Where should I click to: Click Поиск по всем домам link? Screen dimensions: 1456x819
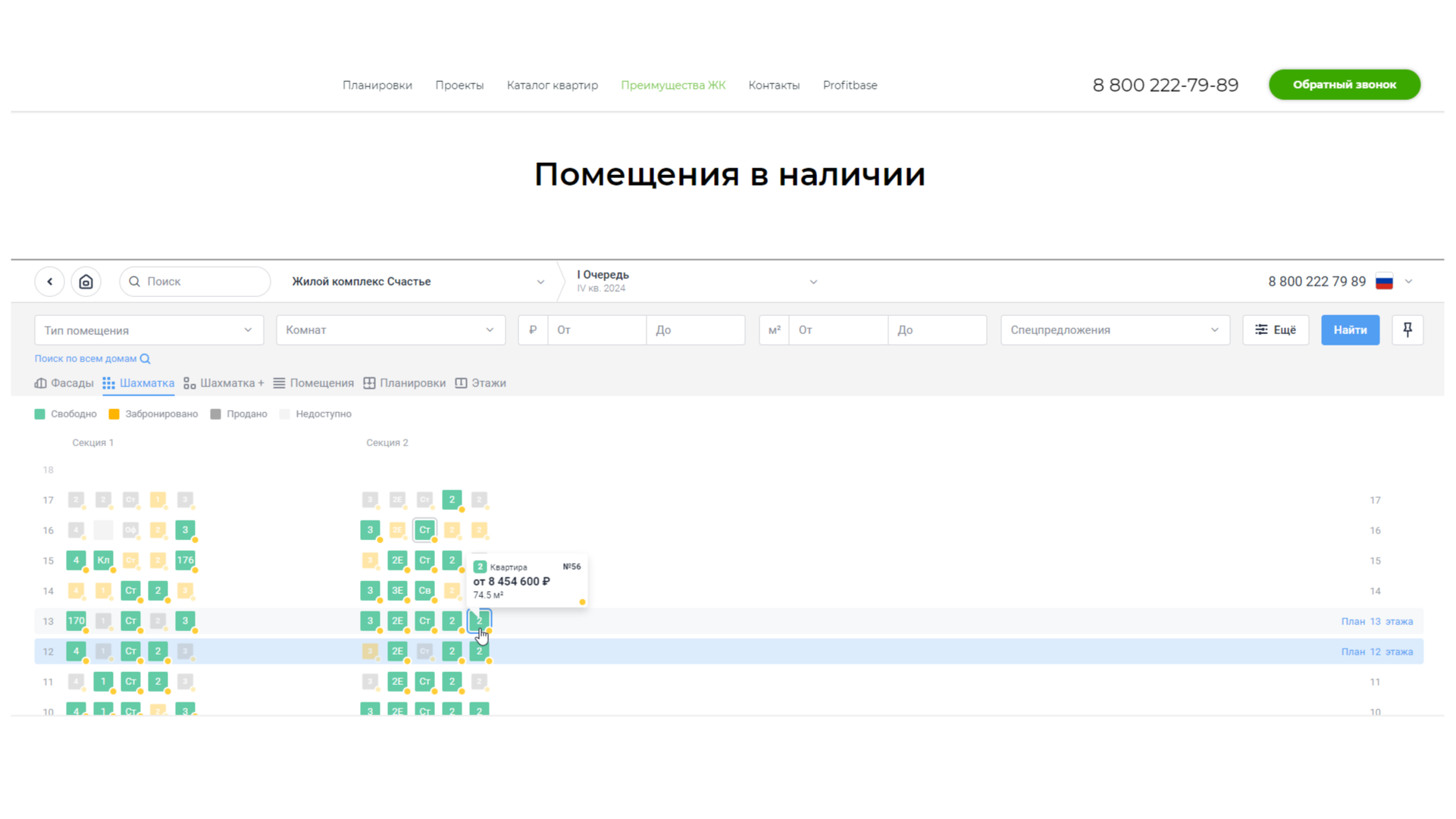[x=86, y=359]
